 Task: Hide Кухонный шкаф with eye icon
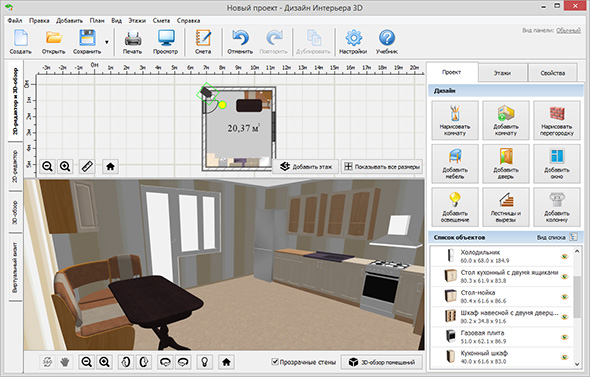564,357
